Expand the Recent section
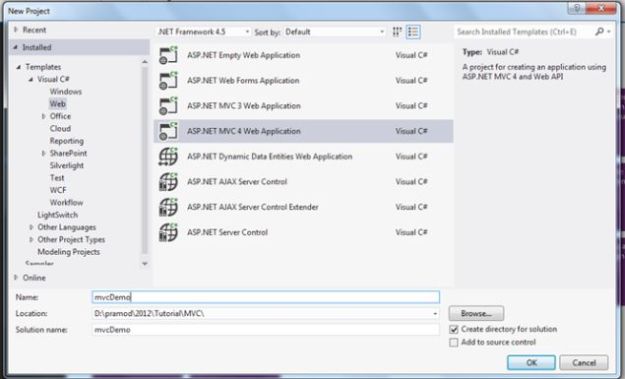This screenshot has height=379, width=625. (16, 29)
